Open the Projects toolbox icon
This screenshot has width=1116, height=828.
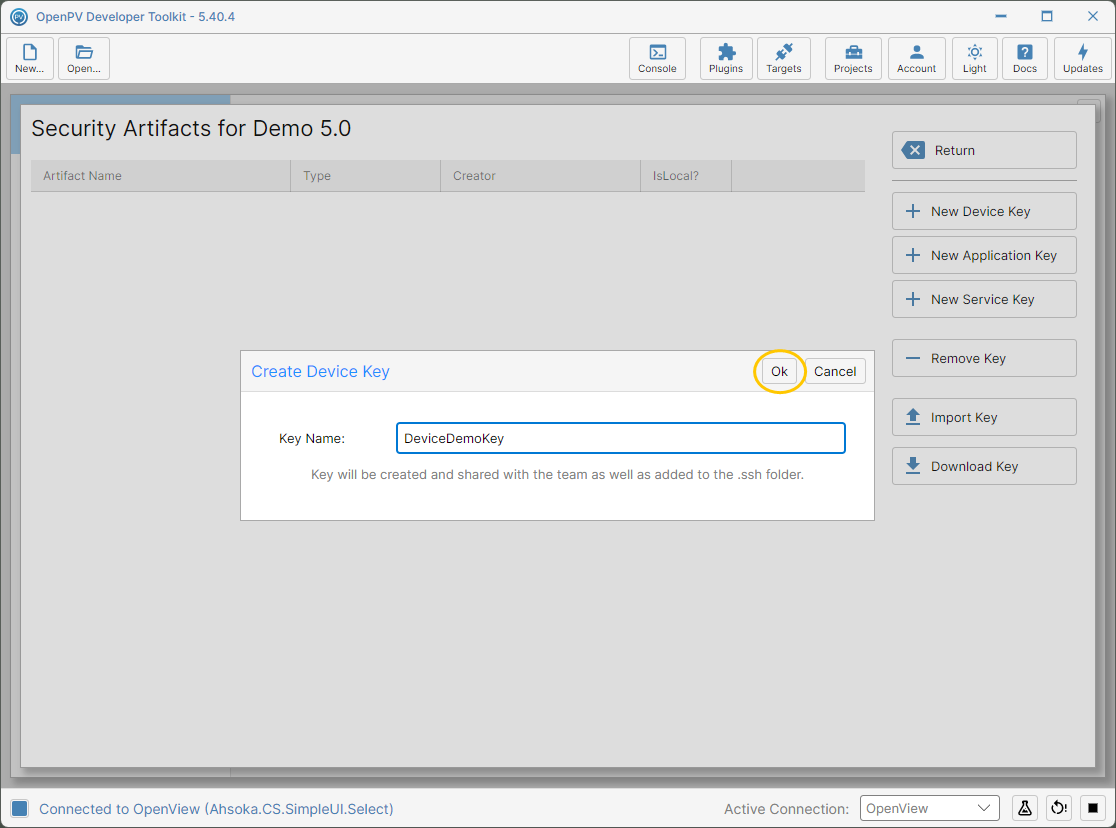853,58
